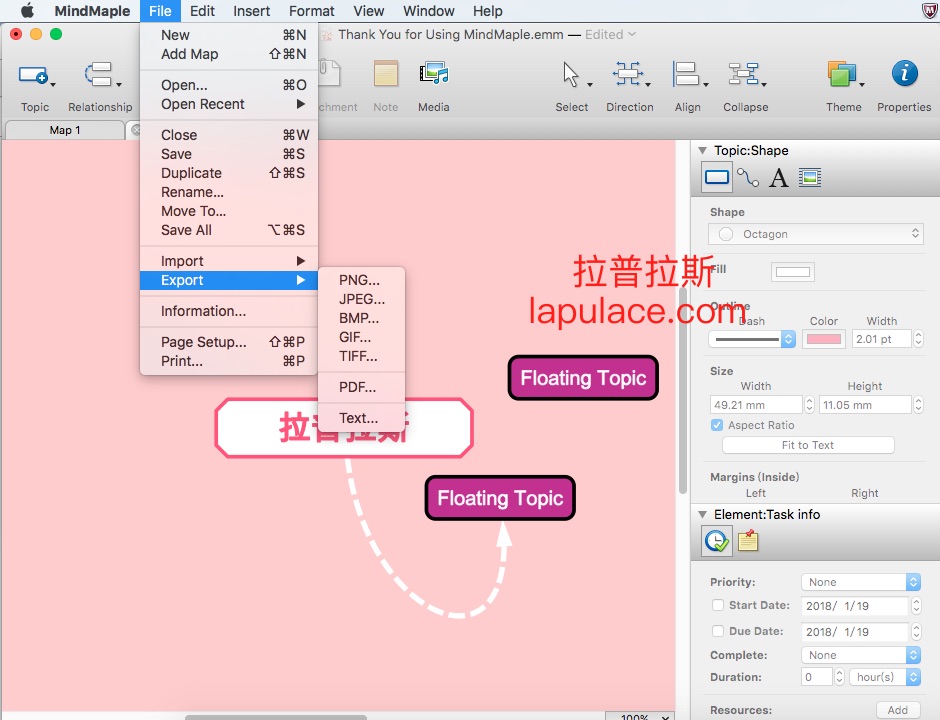Image resolution: width=940 pixels, height=720 pixels.
Task: Open the outline Color pink swatch
Action: pyautogui.click(x=824, y=339)
